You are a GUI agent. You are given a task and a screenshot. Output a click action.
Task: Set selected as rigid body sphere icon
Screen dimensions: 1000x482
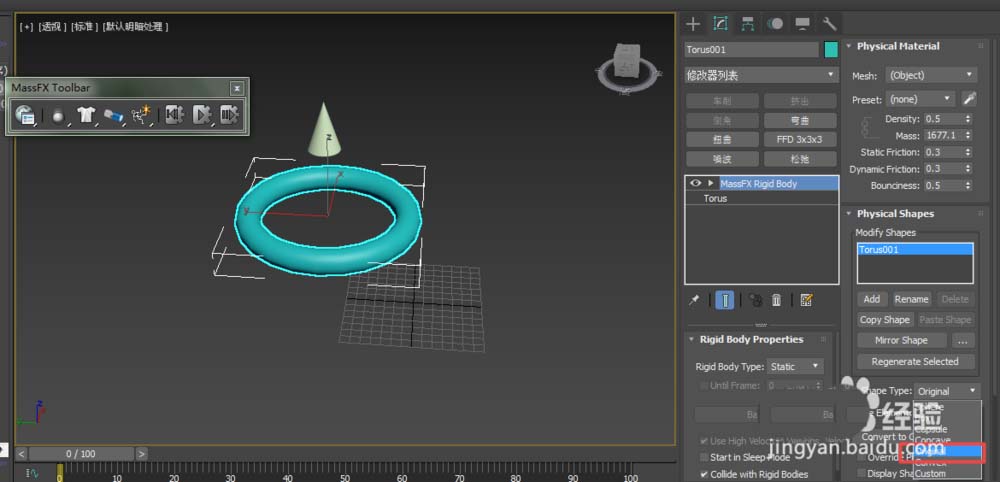coord(59,115)
